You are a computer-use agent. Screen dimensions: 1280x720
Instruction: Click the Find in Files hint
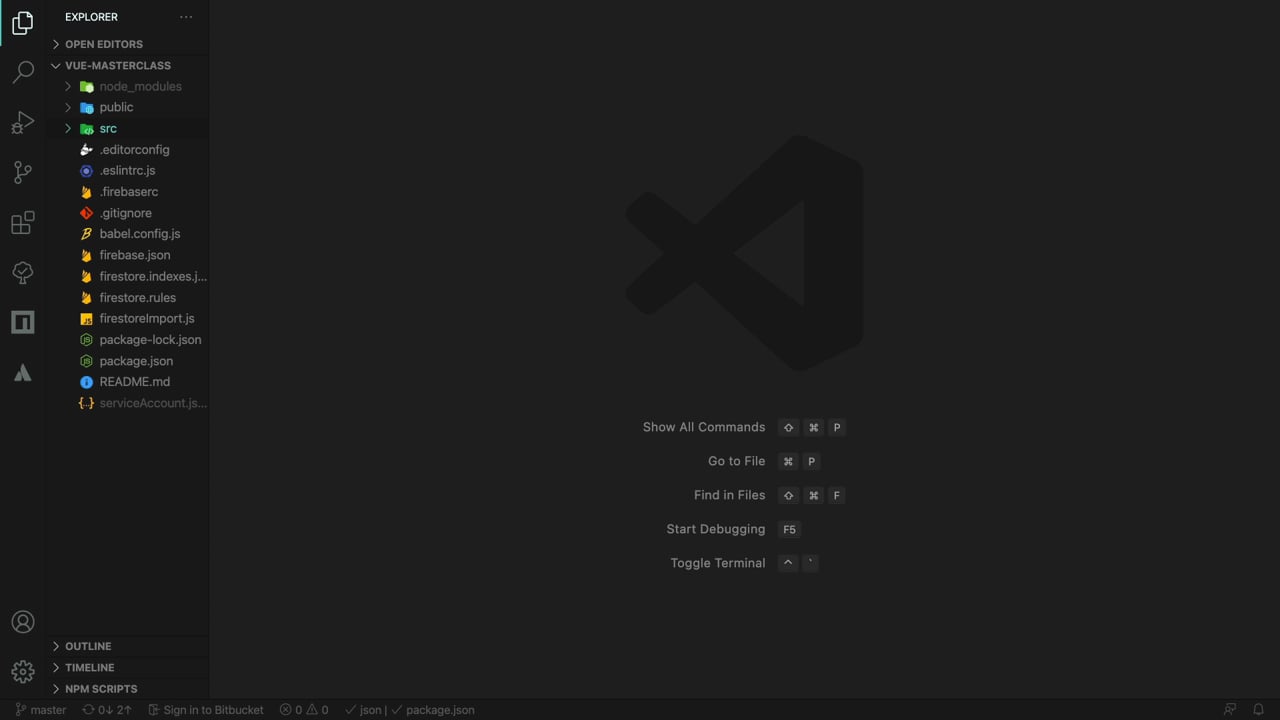point(729,495)
